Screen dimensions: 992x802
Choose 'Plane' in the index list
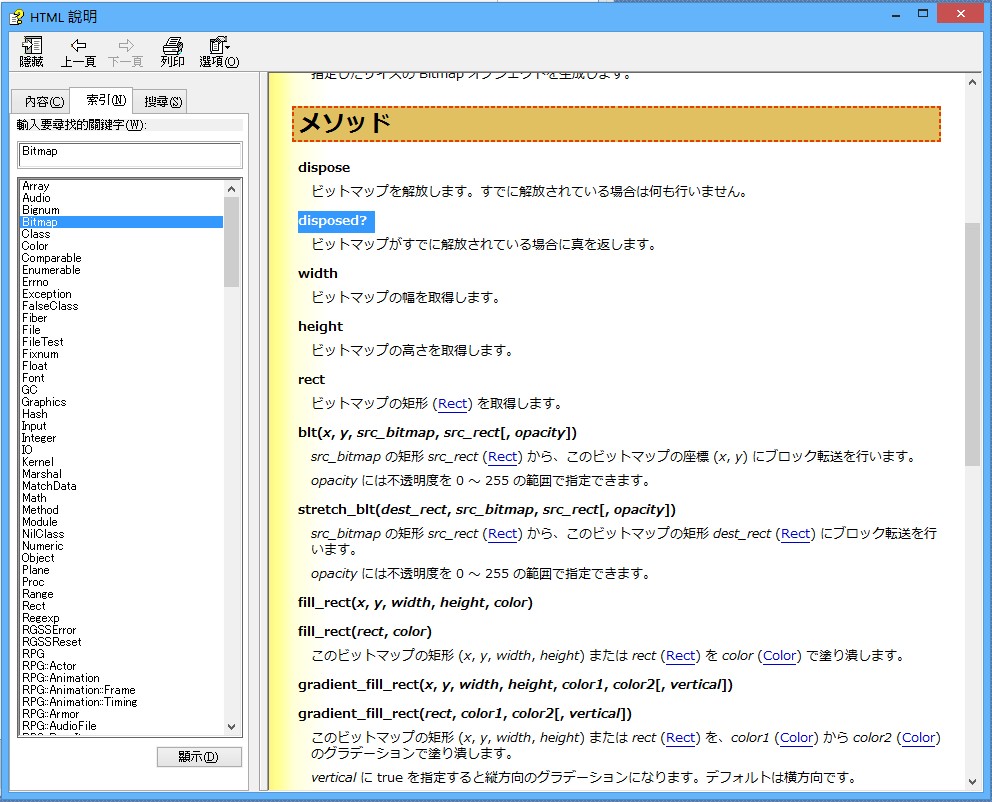(35, 570)
